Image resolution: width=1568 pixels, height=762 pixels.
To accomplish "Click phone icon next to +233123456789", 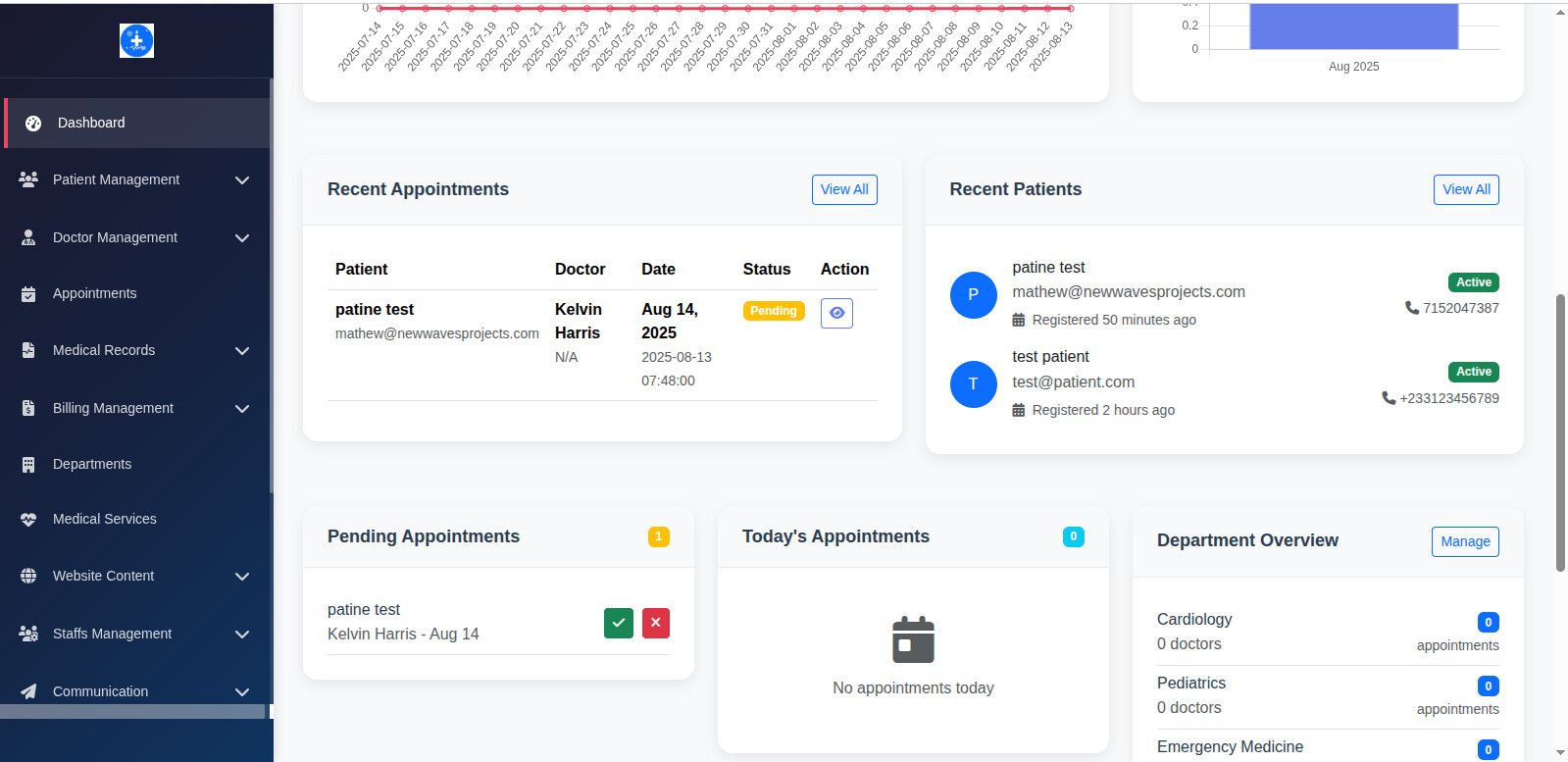I will tap(1389, 398).
